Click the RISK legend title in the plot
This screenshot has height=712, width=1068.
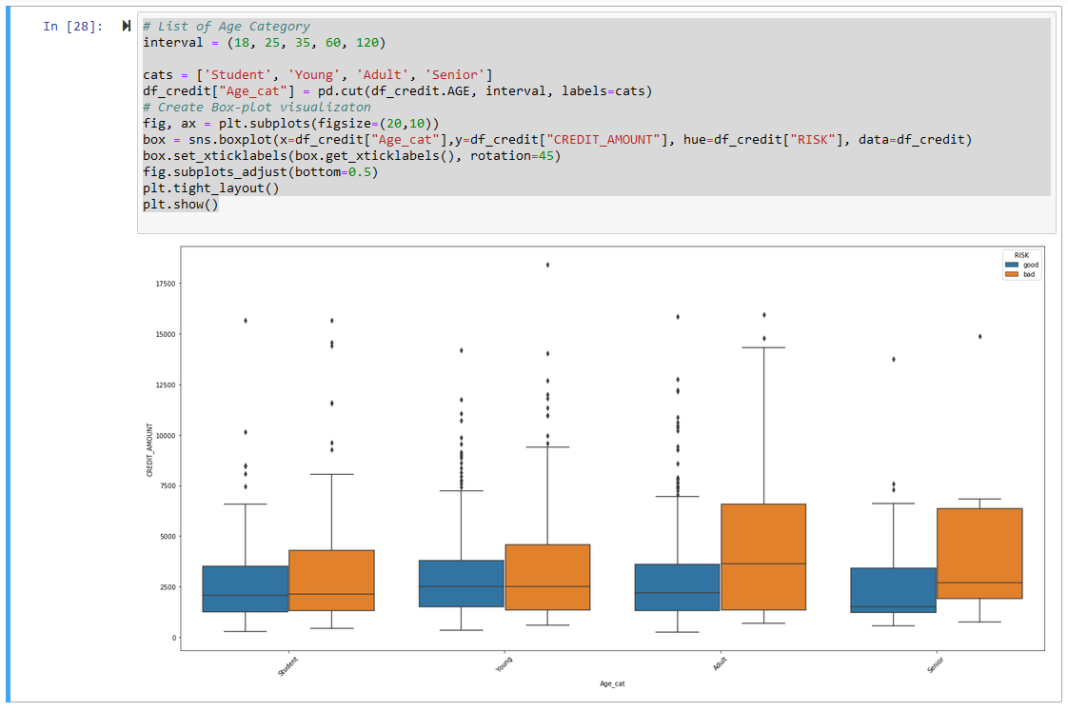pos(1022,254)
